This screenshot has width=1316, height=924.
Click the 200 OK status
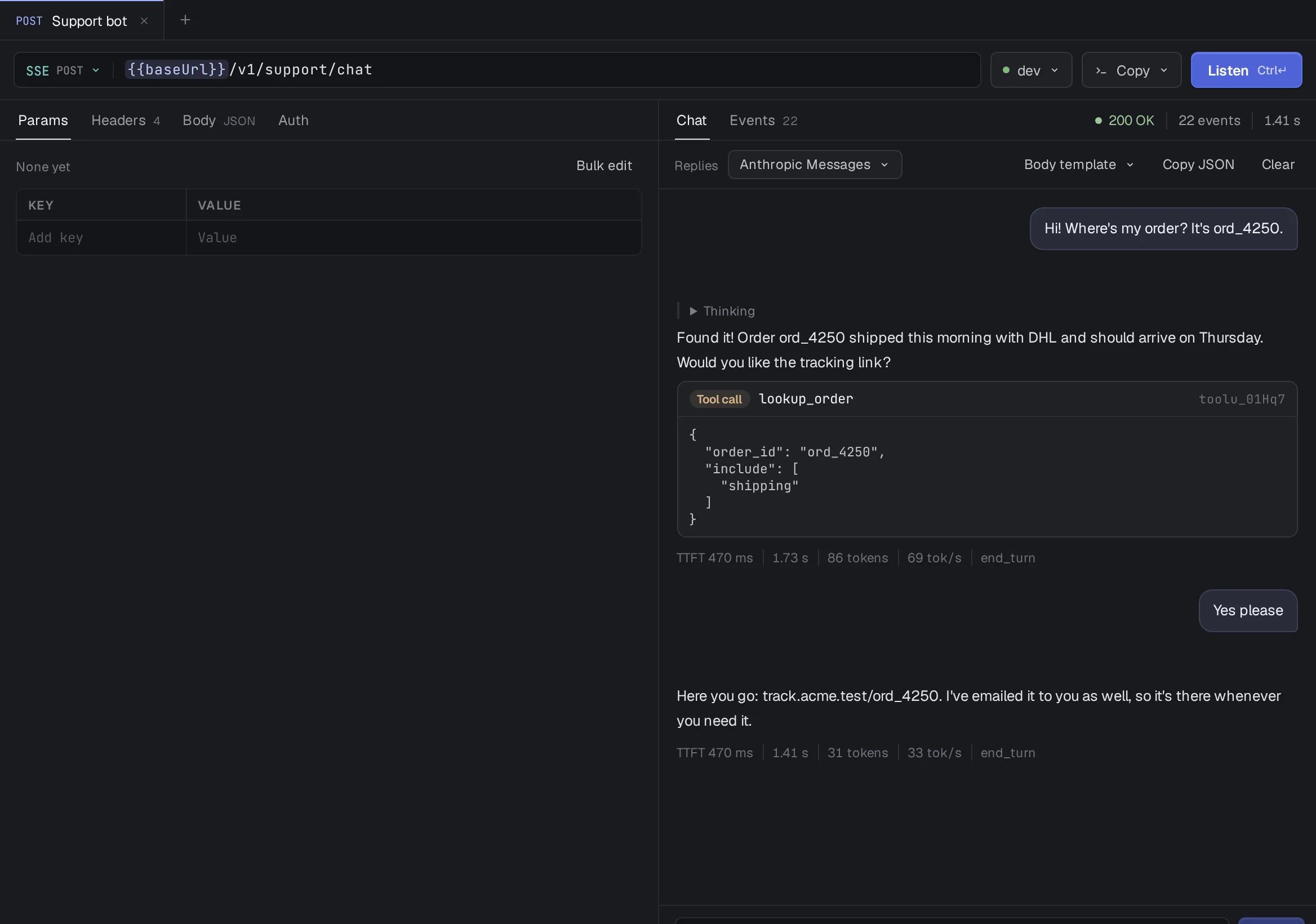1124,121
